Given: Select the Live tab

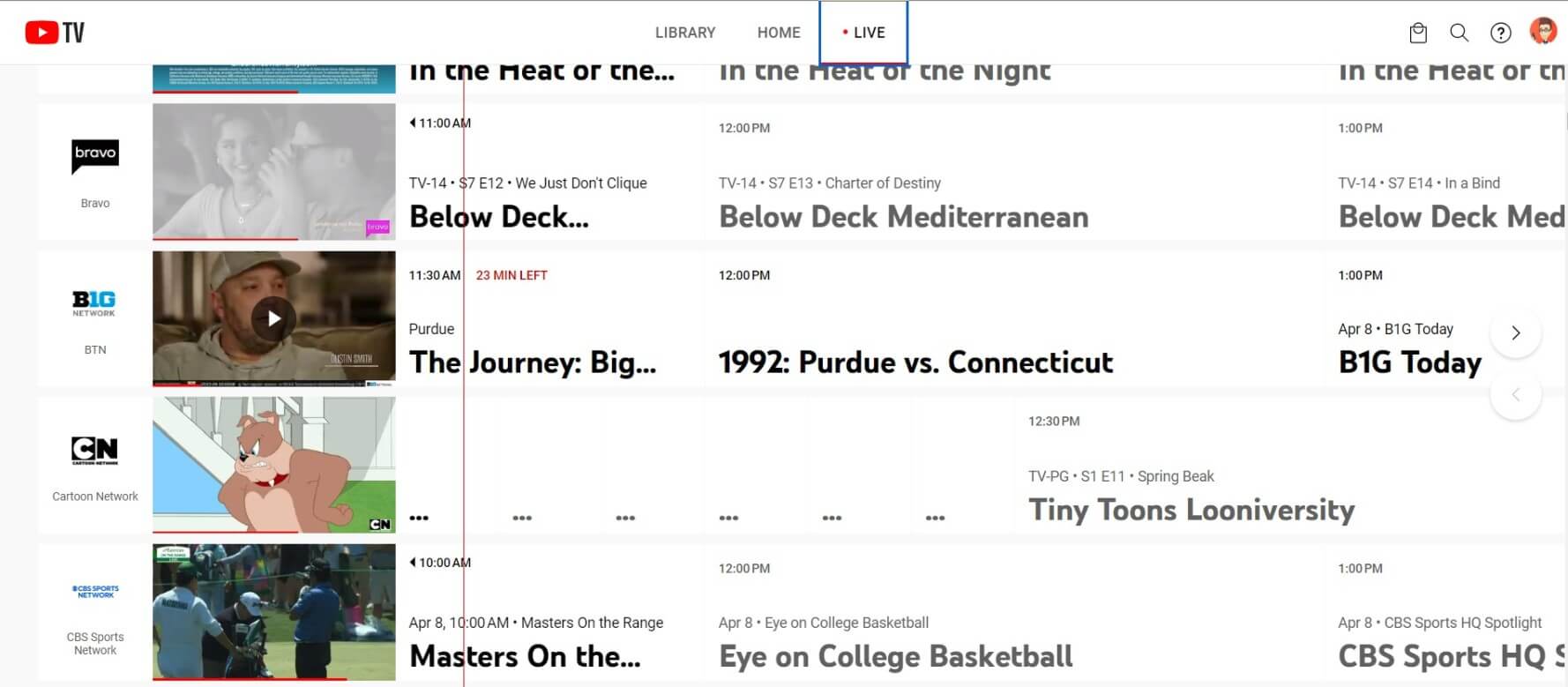Looking at the screenshot, I should (x=863, y=33).
